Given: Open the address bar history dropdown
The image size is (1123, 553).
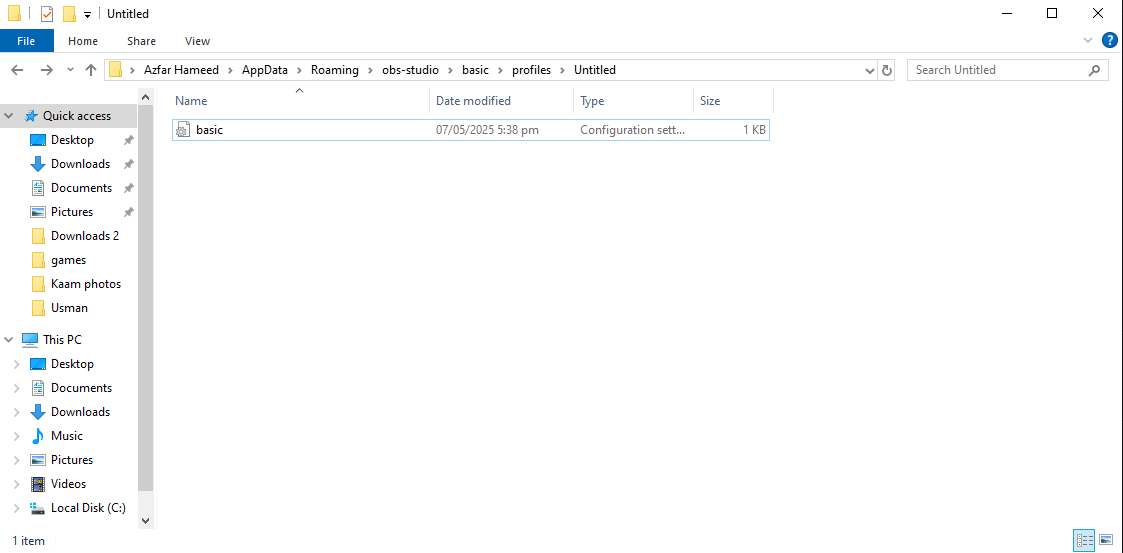Looking at the screenshot, I should (869, 70).
